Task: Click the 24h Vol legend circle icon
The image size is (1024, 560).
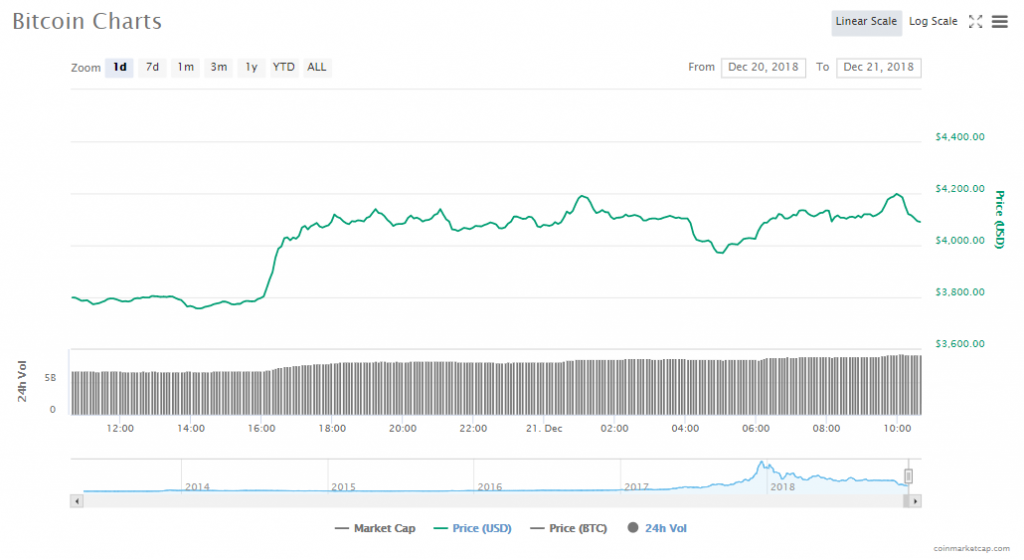Action: point(632,528)
